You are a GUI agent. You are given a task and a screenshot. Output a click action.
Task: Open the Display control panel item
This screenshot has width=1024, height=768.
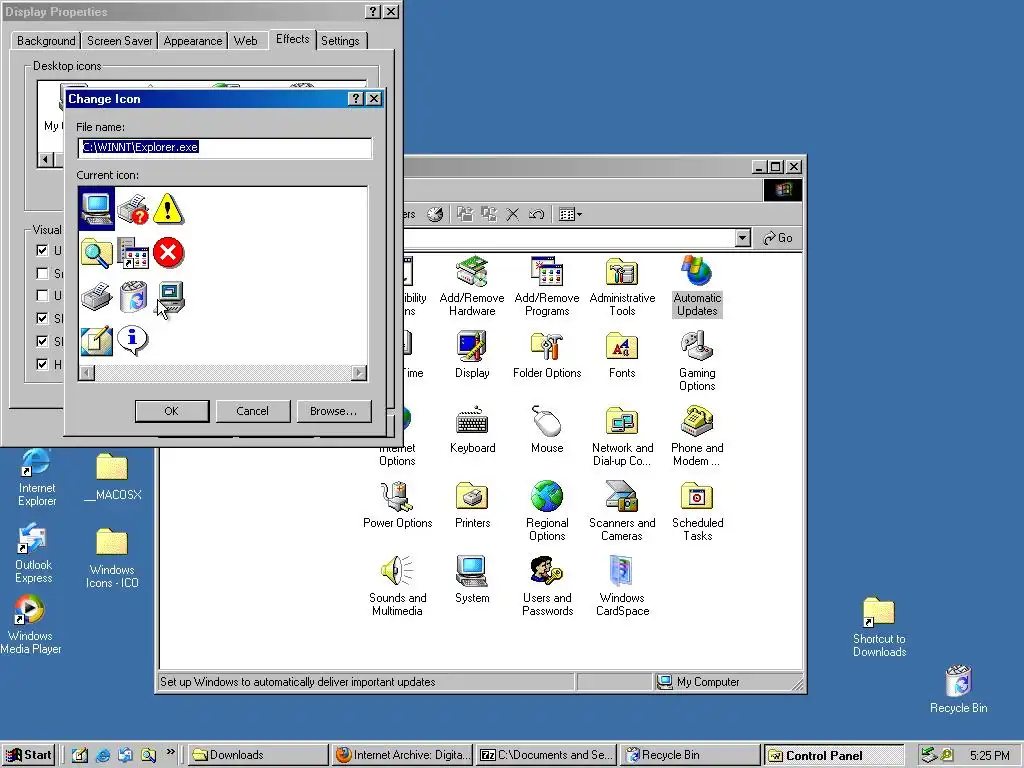pos(472,355)
